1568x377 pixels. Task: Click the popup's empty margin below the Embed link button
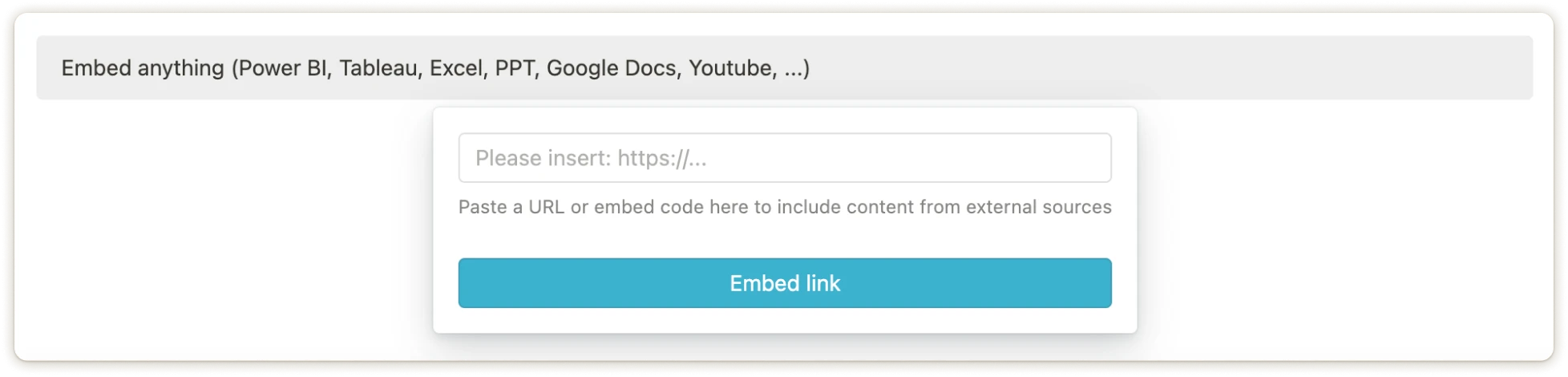[x=785, y=321]
